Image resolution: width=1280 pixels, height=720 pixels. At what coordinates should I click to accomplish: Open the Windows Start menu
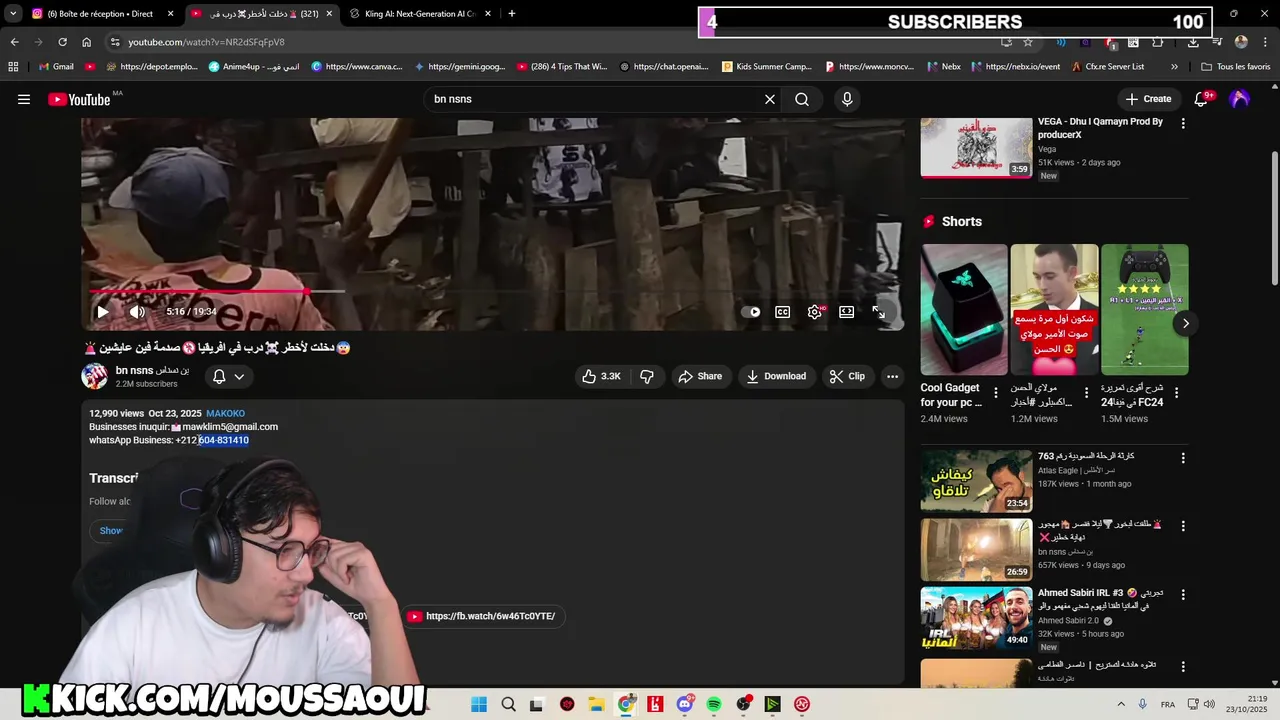479,704
